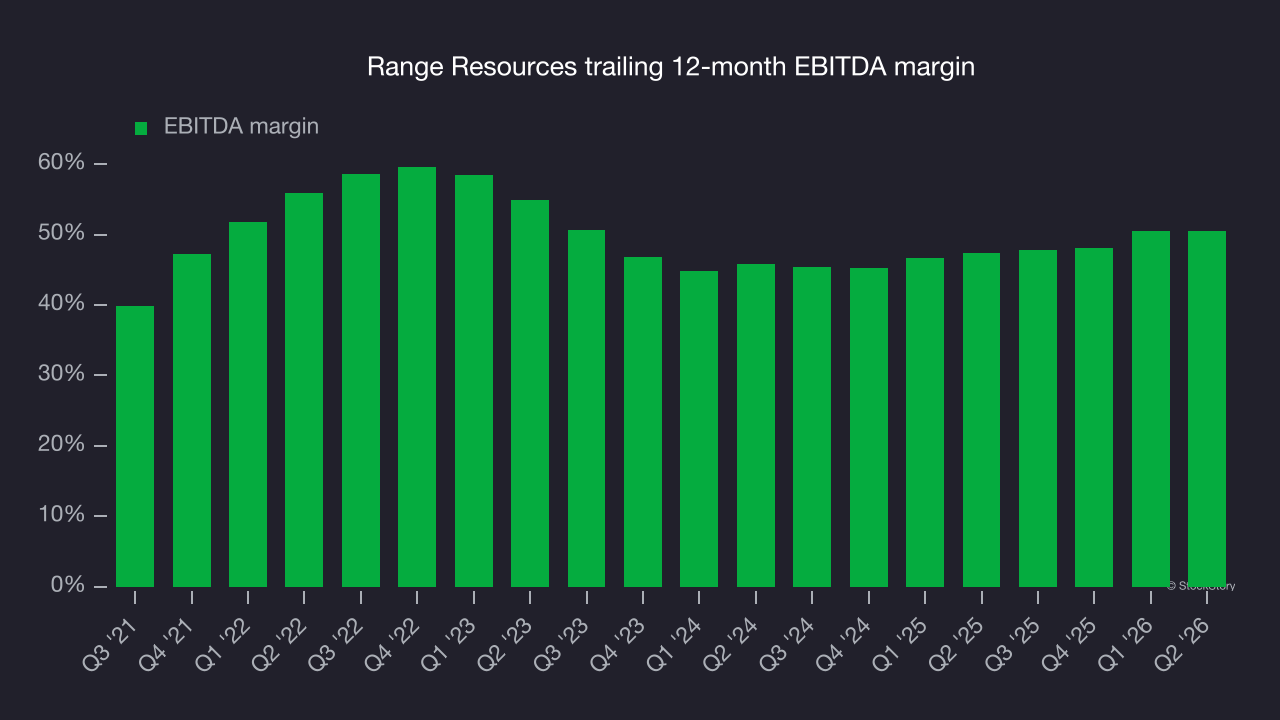Click the green bar for Q3 '23

click(x=586, y=408)
